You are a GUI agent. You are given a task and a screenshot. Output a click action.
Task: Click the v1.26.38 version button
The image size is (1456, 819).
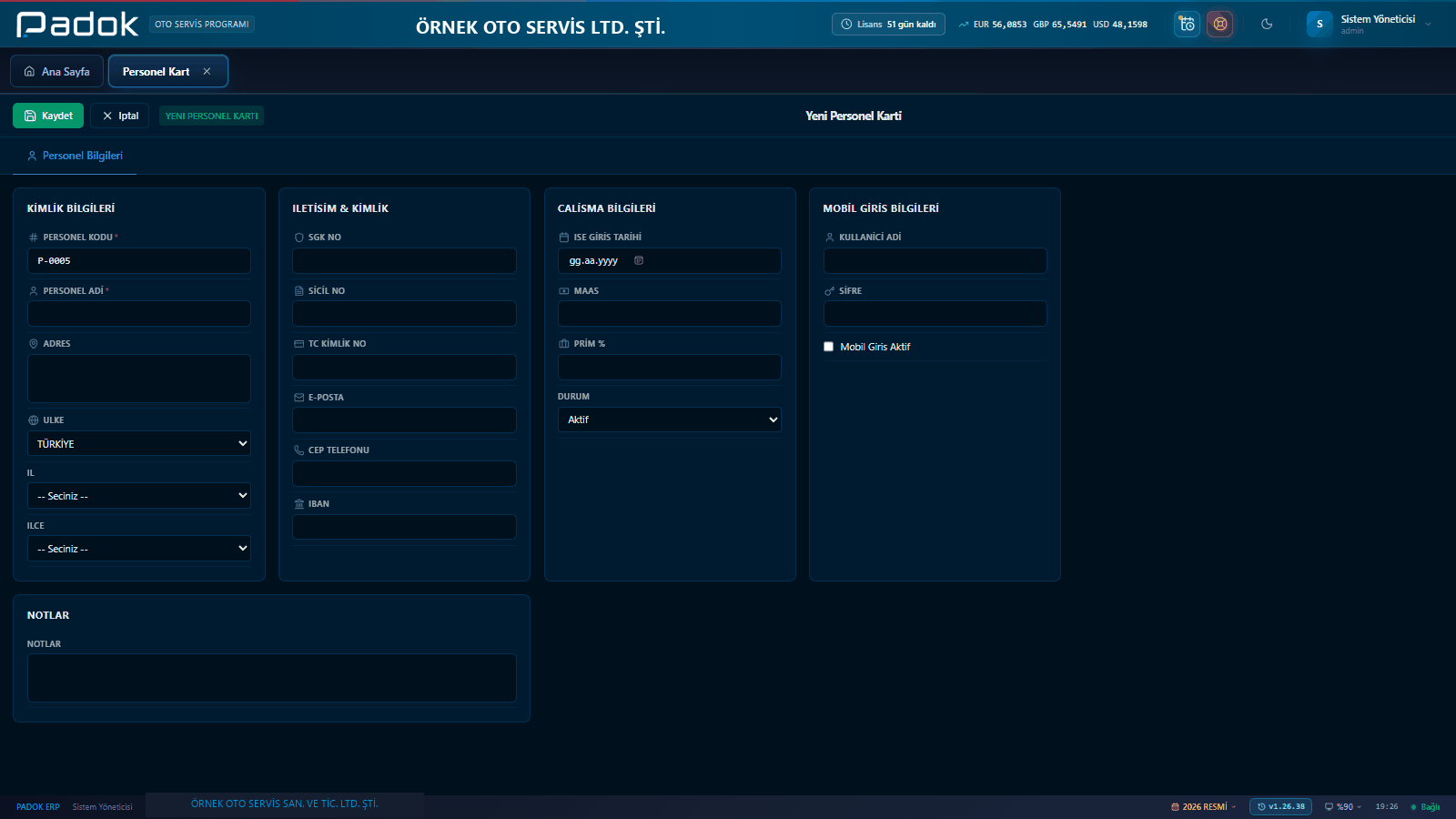(1280, 806)
